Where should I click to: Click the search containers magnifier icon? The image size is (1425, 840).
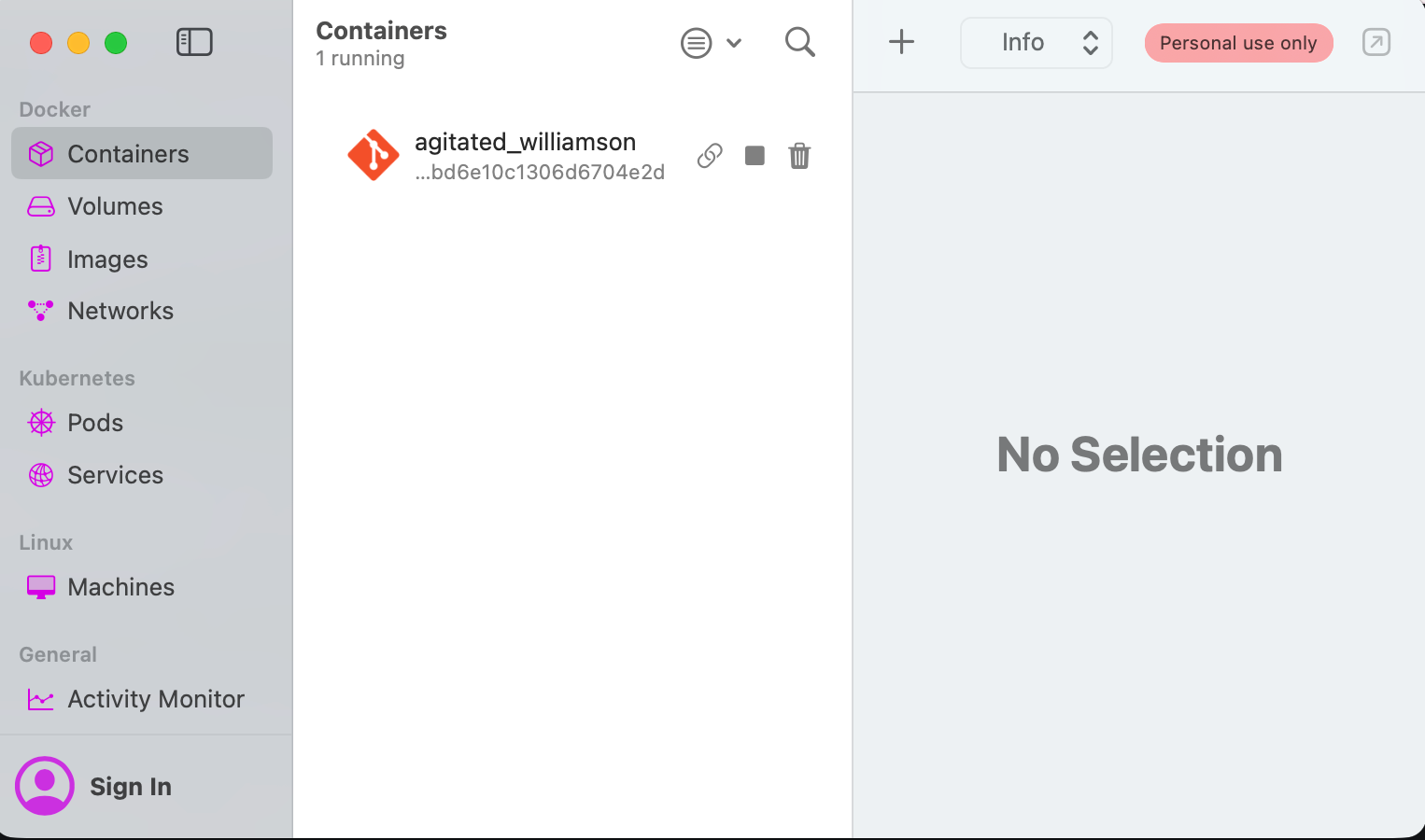pos(800,42)
